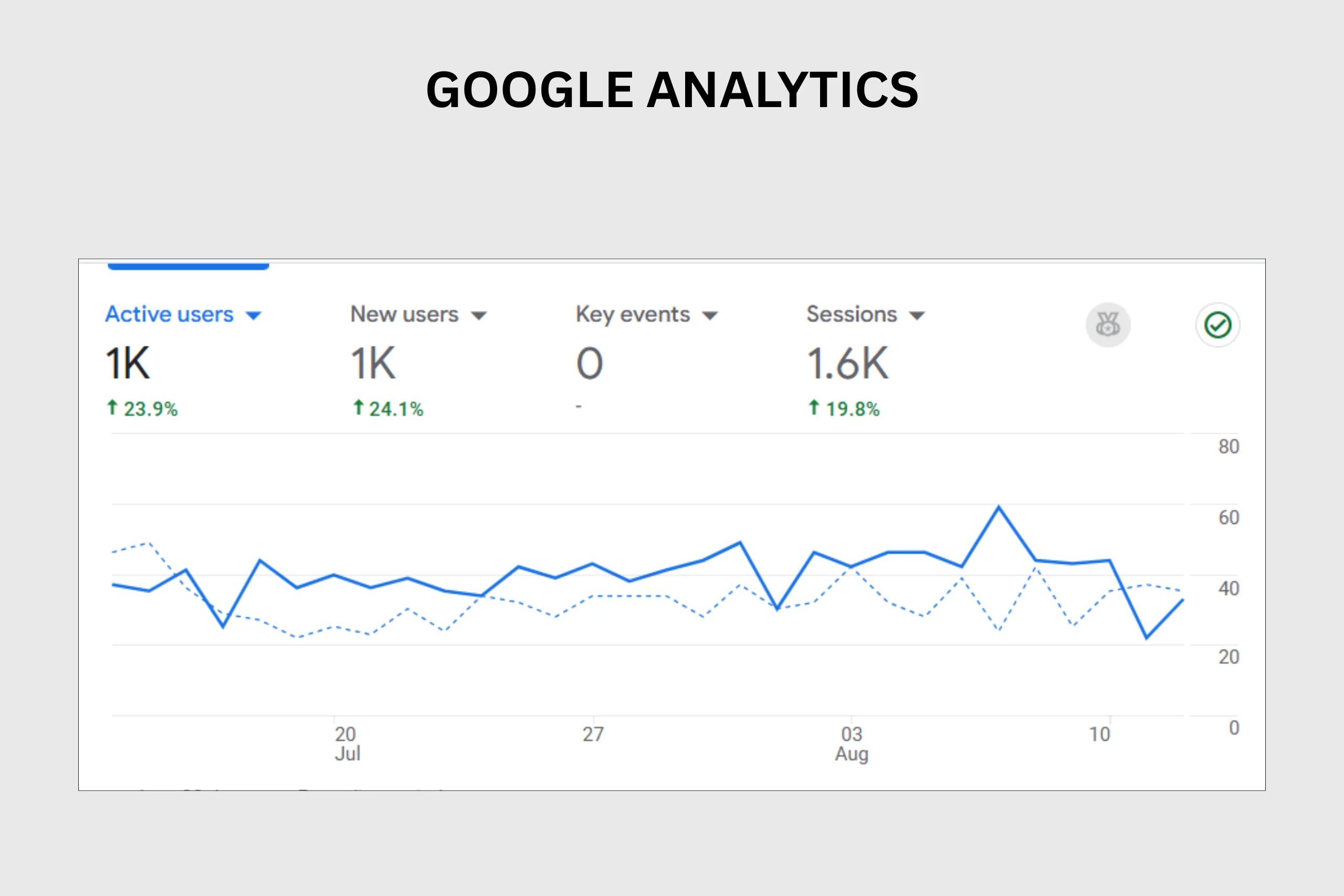Click the green arrow beside 19.8%

point(814,407)
